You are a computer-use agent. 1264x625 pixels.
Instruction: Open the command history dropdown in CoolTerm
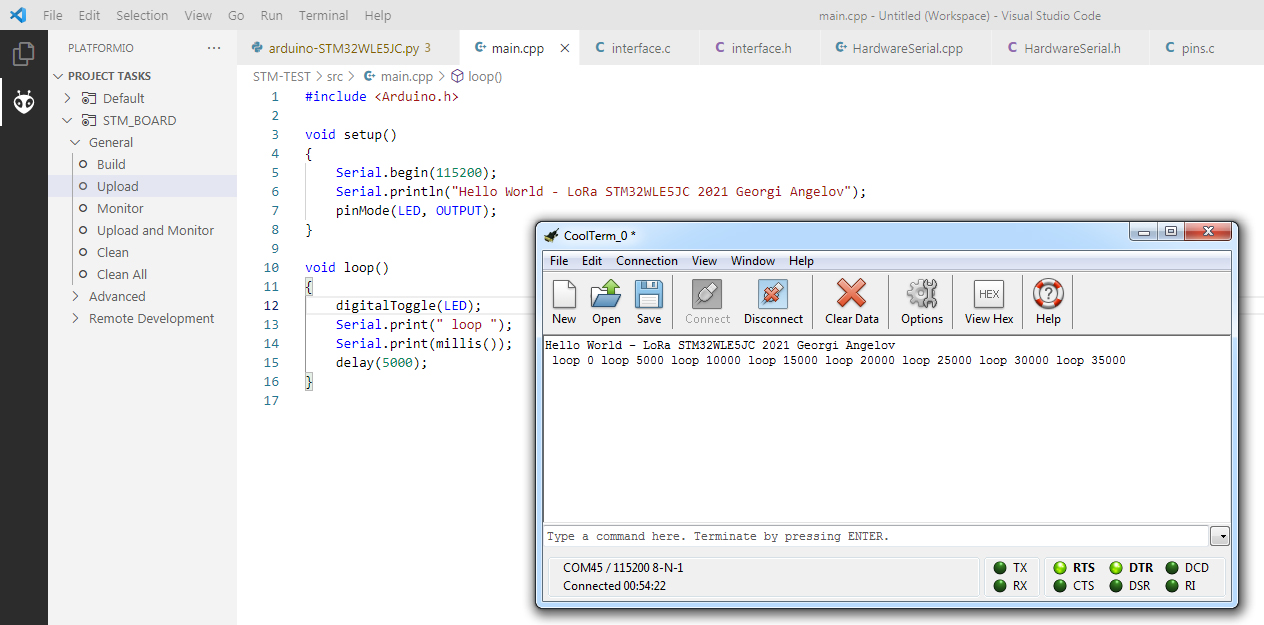tap(1219, 536)
